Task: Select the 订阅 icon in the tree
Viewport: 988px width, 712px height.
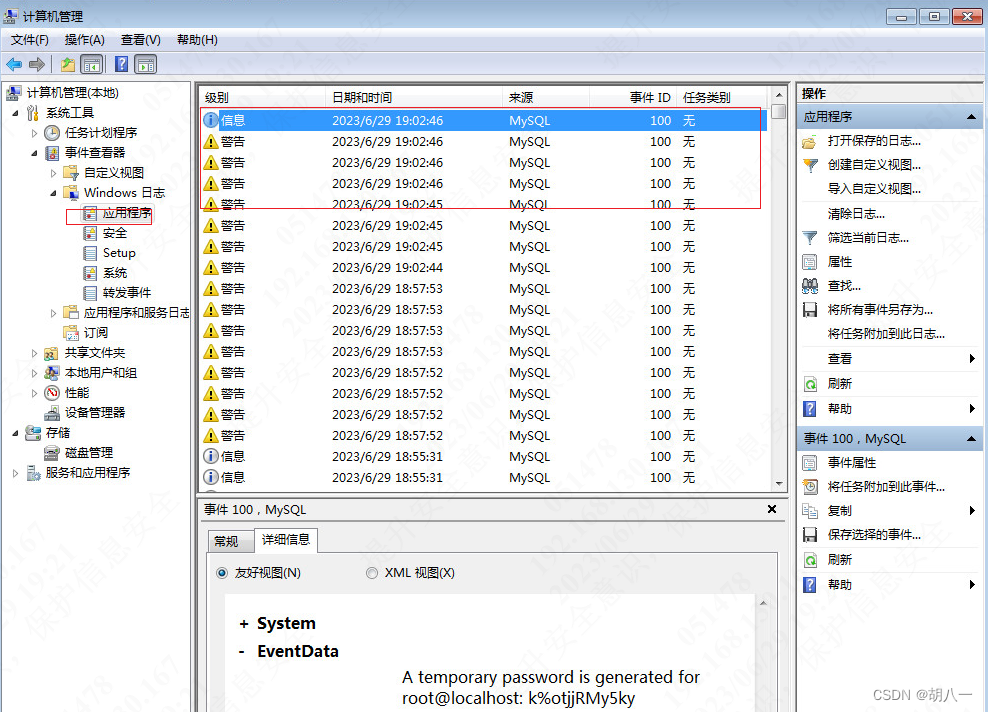Action: (71, 333)
